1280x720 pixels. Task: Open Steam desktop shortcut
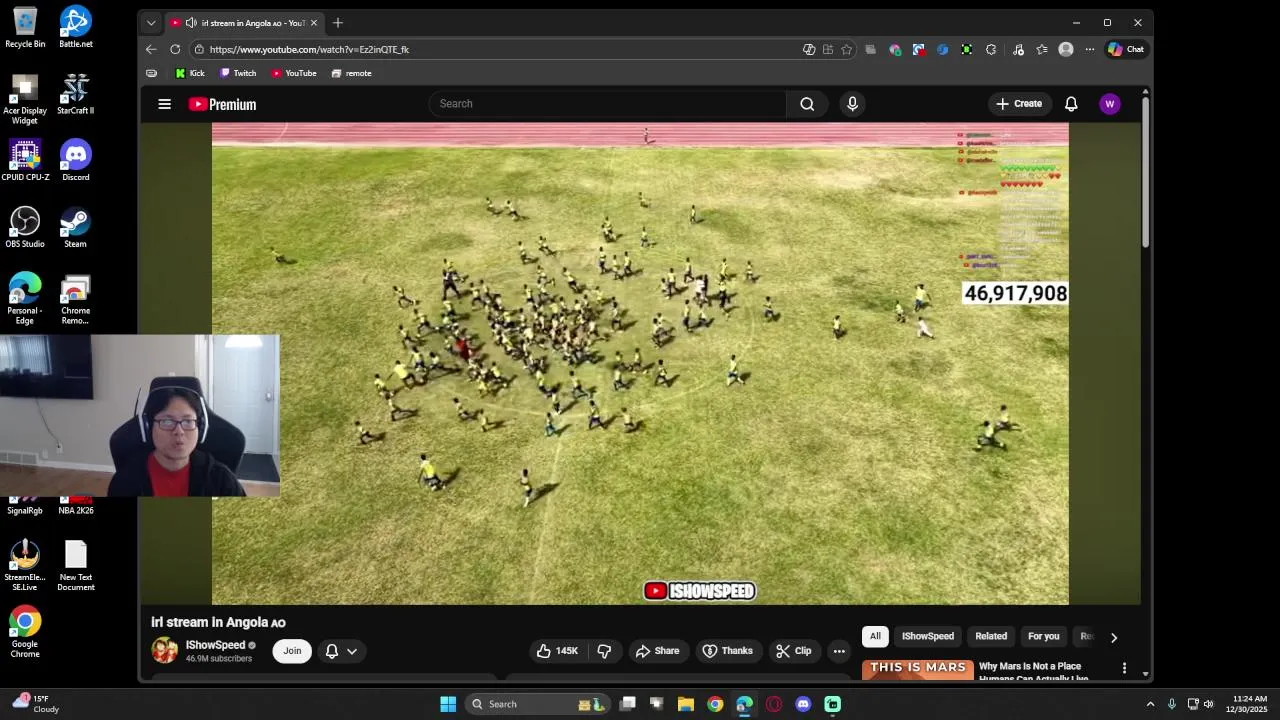[x=75, y=227]
